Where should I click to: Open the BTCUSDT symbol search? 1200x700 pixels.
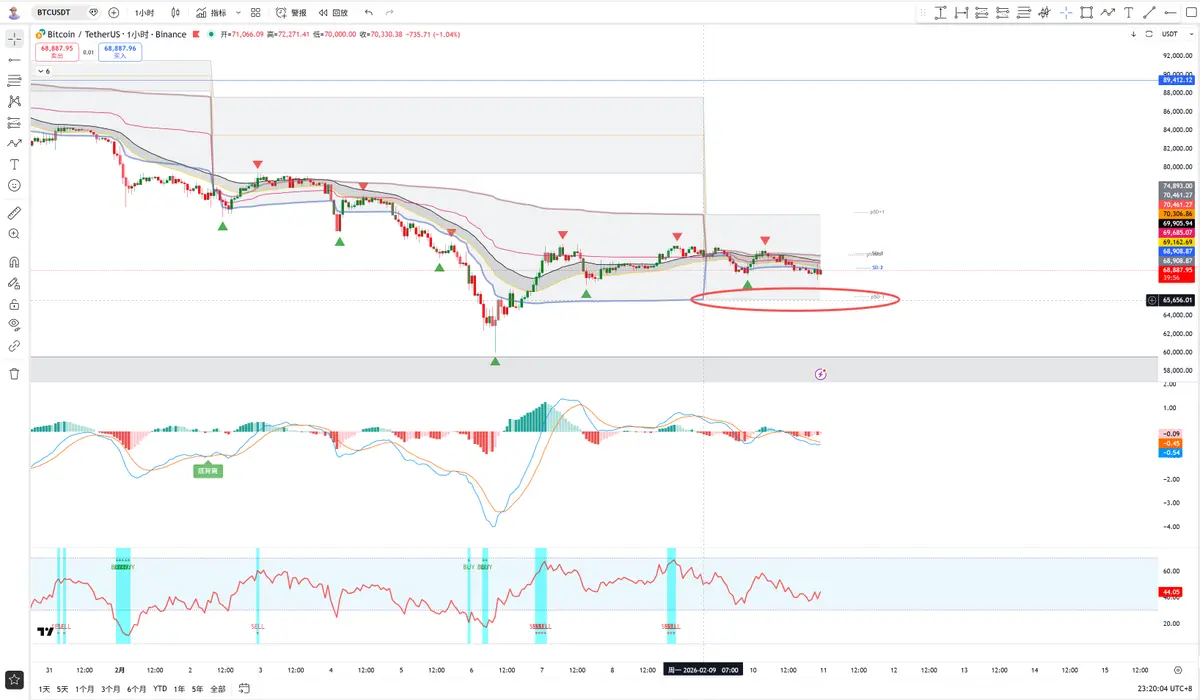pyautogui.click(x=55, y=13)
